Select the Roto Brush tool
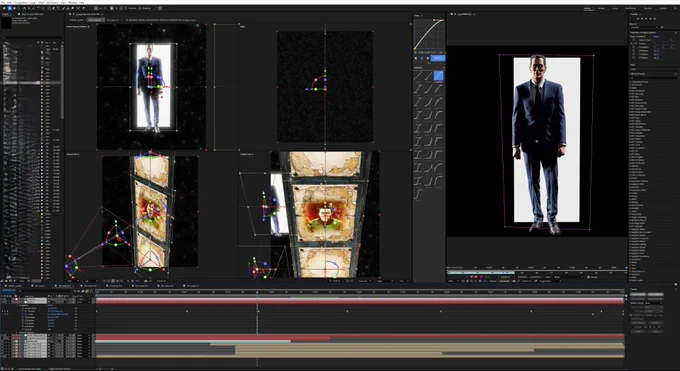The height and width of the screenshot is (371, 680). coord(78,8)
